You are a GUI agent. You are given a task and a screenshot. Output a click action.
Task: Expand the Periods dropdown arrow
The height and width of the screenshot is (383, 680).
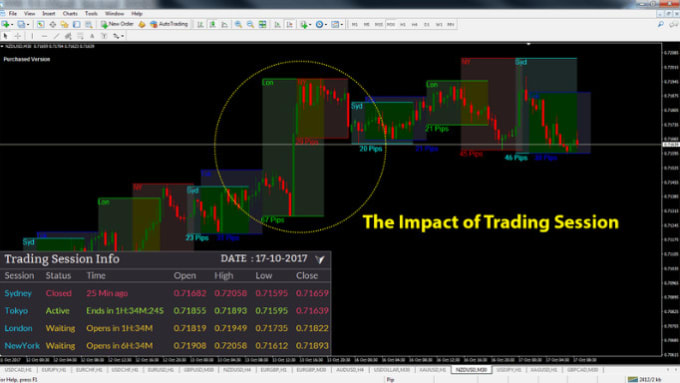[326, 25]
